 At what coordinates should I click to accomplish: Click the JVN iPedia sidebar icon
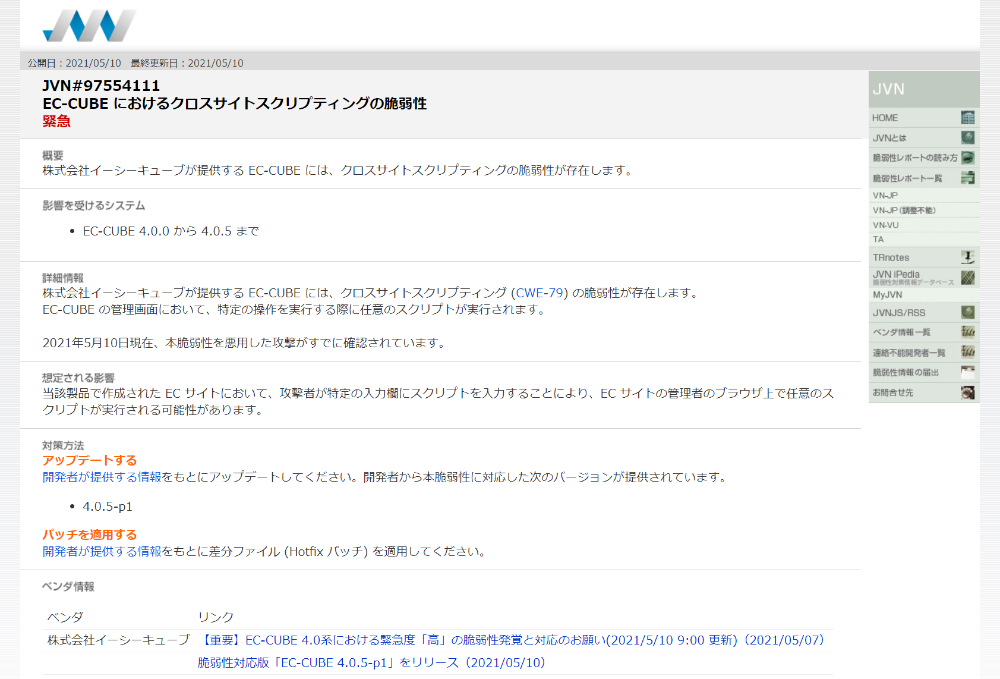[x=967, y=277]
